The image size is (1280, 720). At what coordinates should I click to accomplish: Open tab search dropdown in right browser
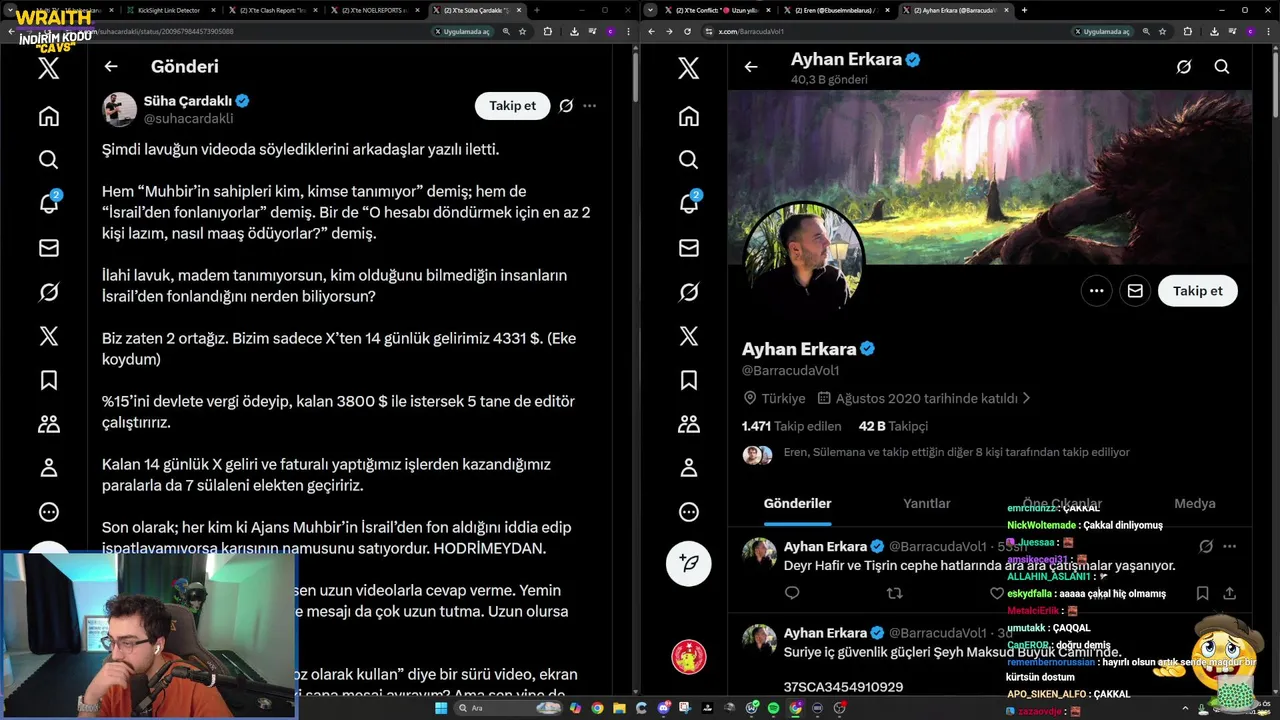point(651,10)
